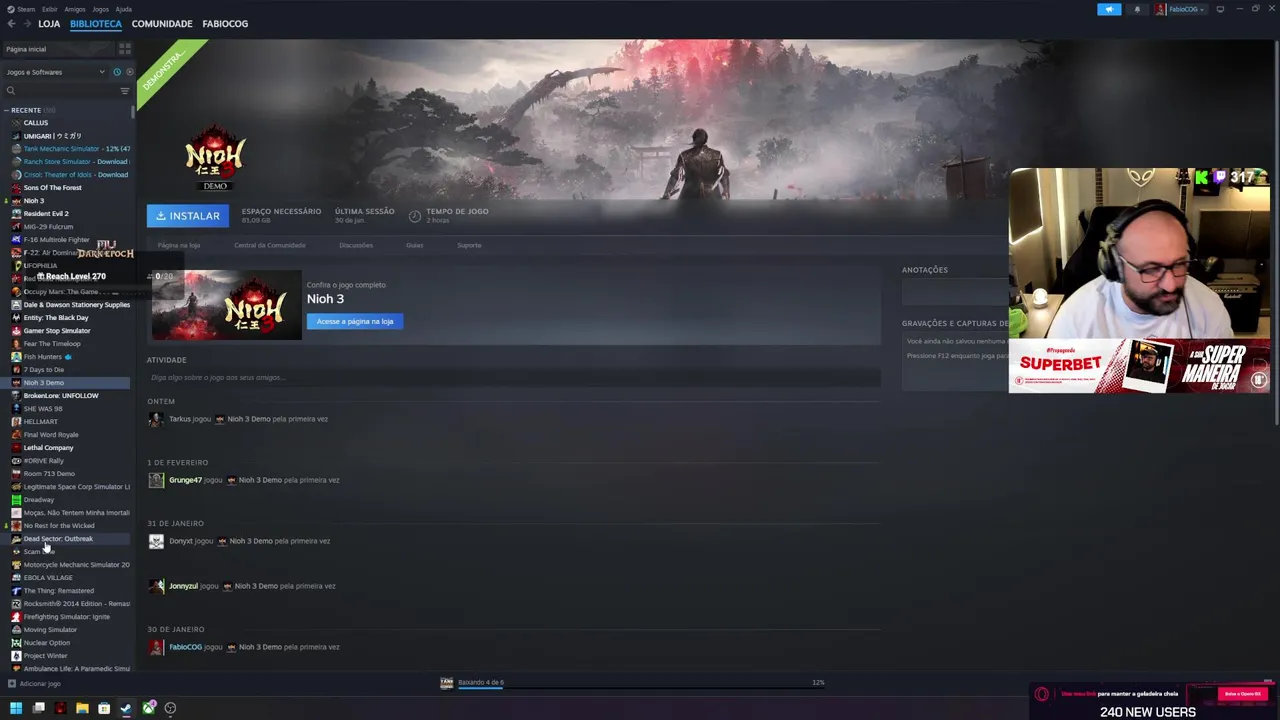Open File Explorer from taskbar

click(82, 708)
